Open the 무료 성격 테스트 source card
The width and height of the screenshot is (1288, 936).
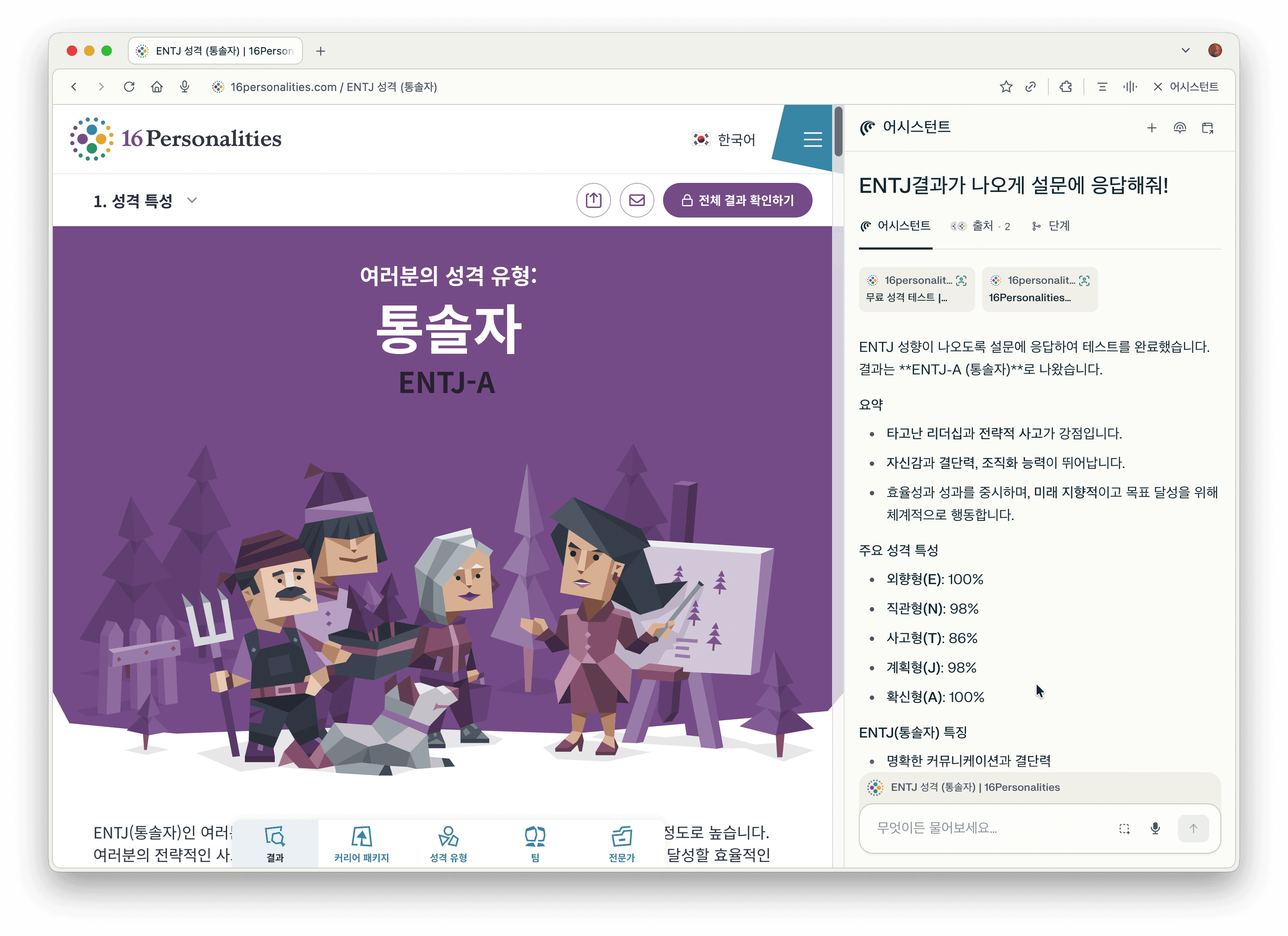[916, 289]
